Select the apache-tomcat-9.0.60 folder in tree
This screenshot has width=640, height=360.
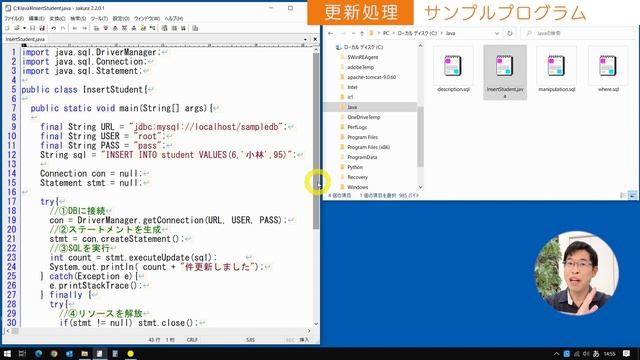click(371, 77)
